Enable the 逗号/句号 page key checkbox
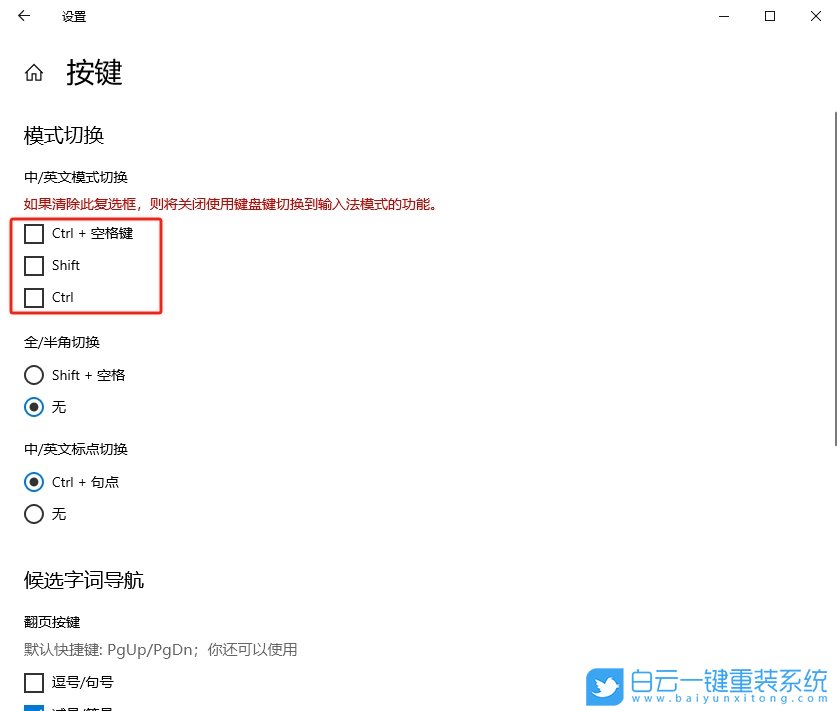Viewport: 839px width, 711px height. (34, 682)
